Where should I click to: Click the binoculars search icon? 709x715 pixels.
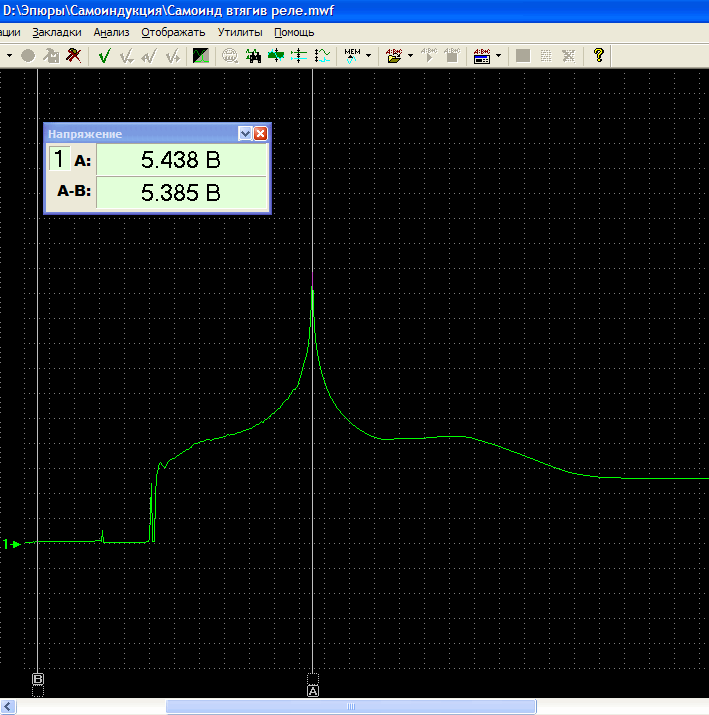pyautogui.click(x=253, y=56)
